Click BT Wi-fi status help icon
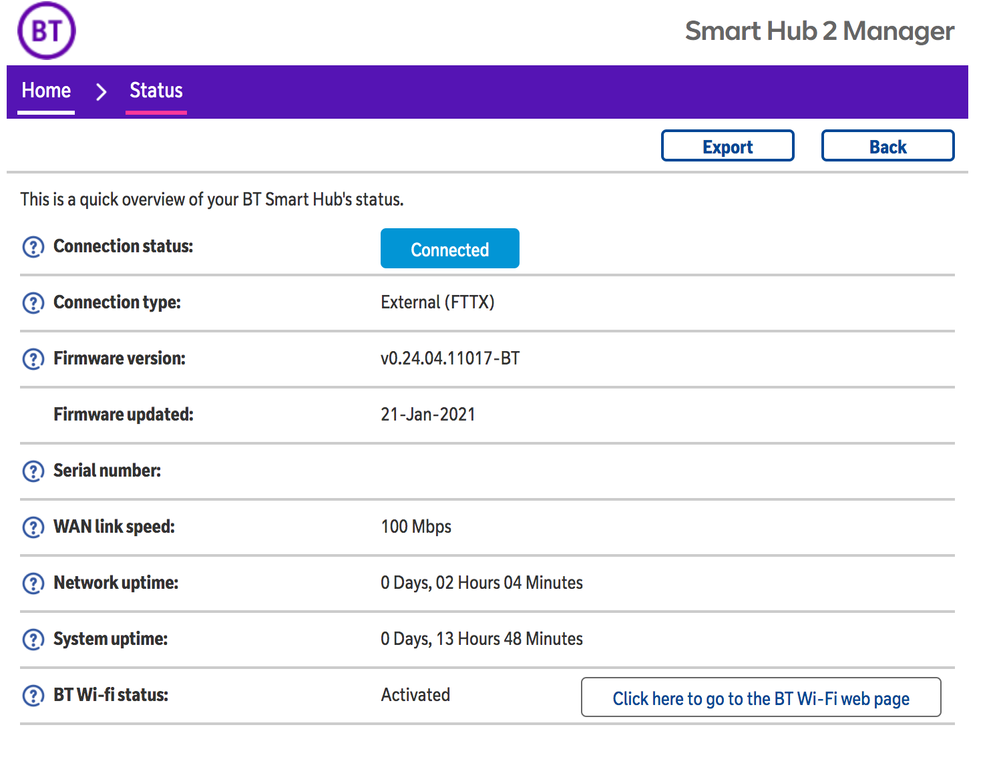The image size is (999, 765). pos(33,695)
